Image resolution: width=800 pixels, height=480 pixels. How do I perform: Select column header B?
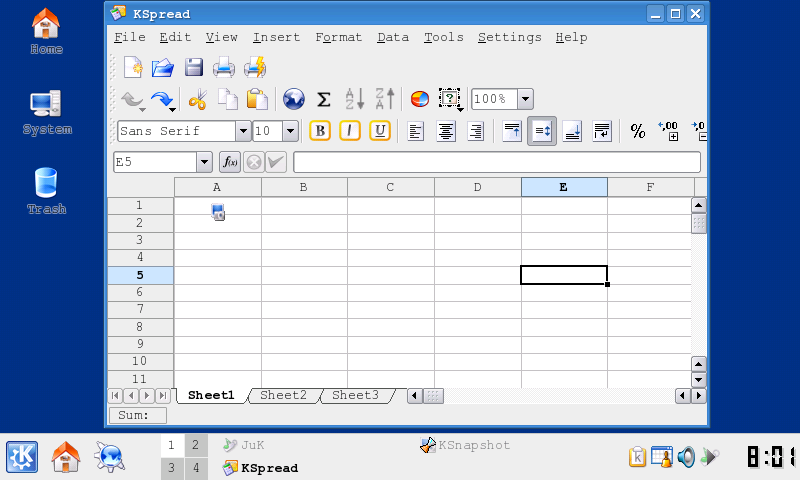(304, 187)
